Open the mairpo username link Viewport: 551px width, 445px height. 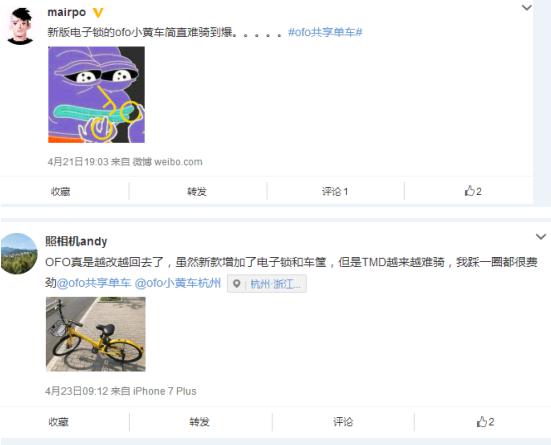[66, 12]
